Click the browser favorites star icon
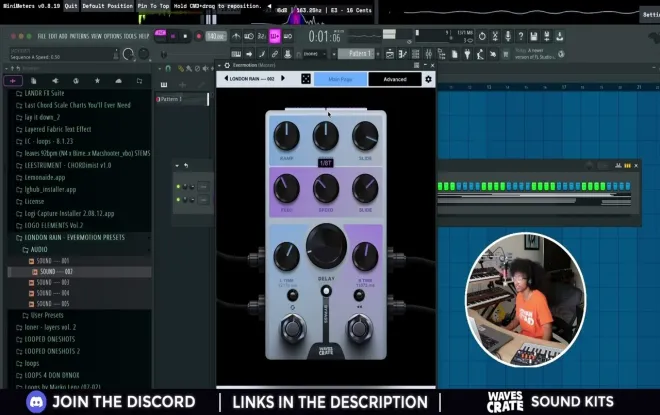Image resolution: width=660 pixels, height=415 pixels. tap(97, 81)
